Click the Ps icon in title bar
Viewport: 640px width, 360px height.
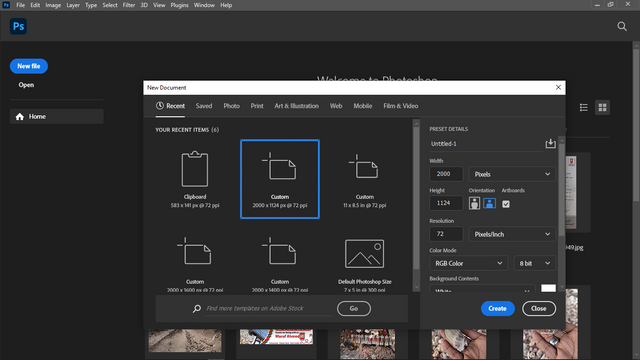(6, 5)
